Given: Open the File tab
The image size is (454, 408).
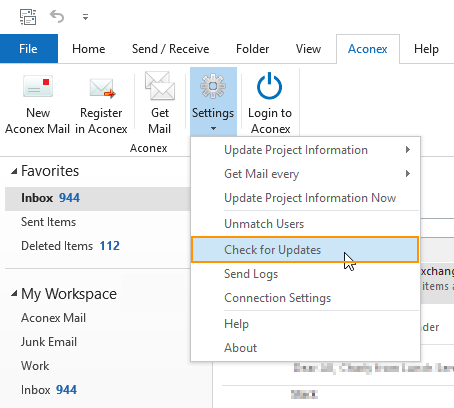Looking at the screenshot, I should click(x=29, y=49).
